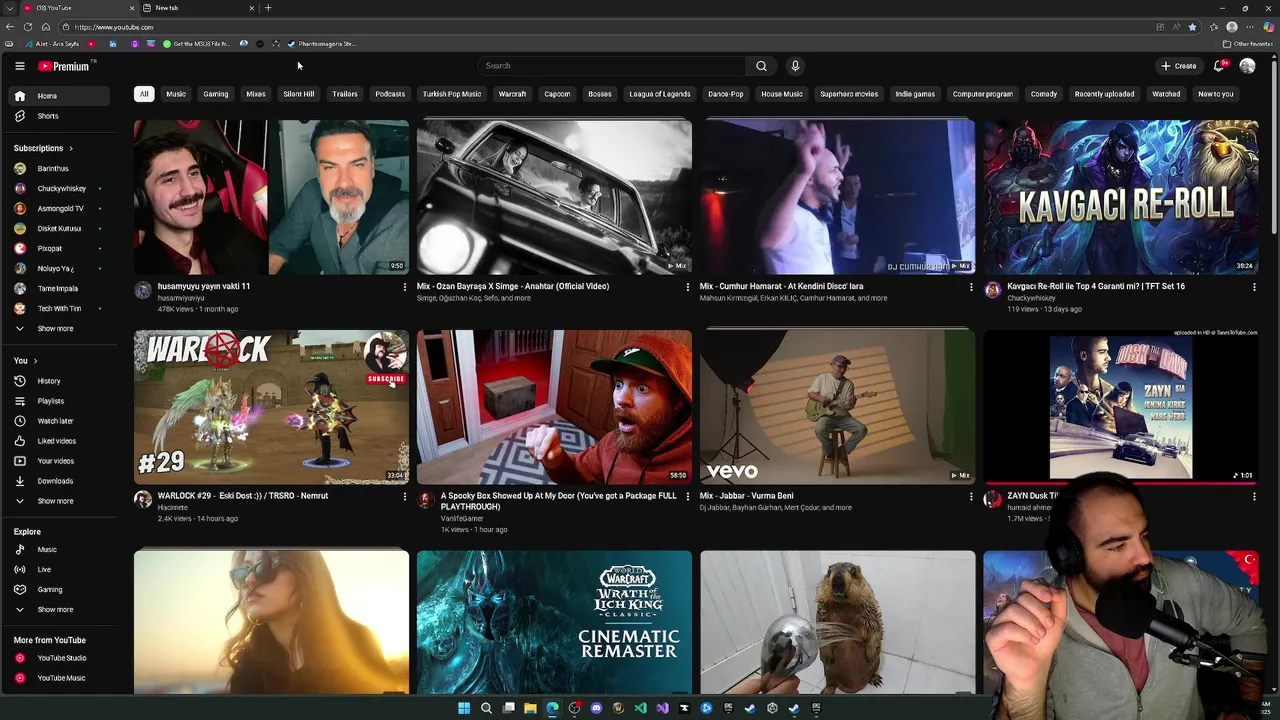Open Downloads in the sidebar
This screenshot has width=1280, height=720.
point(60,481)
